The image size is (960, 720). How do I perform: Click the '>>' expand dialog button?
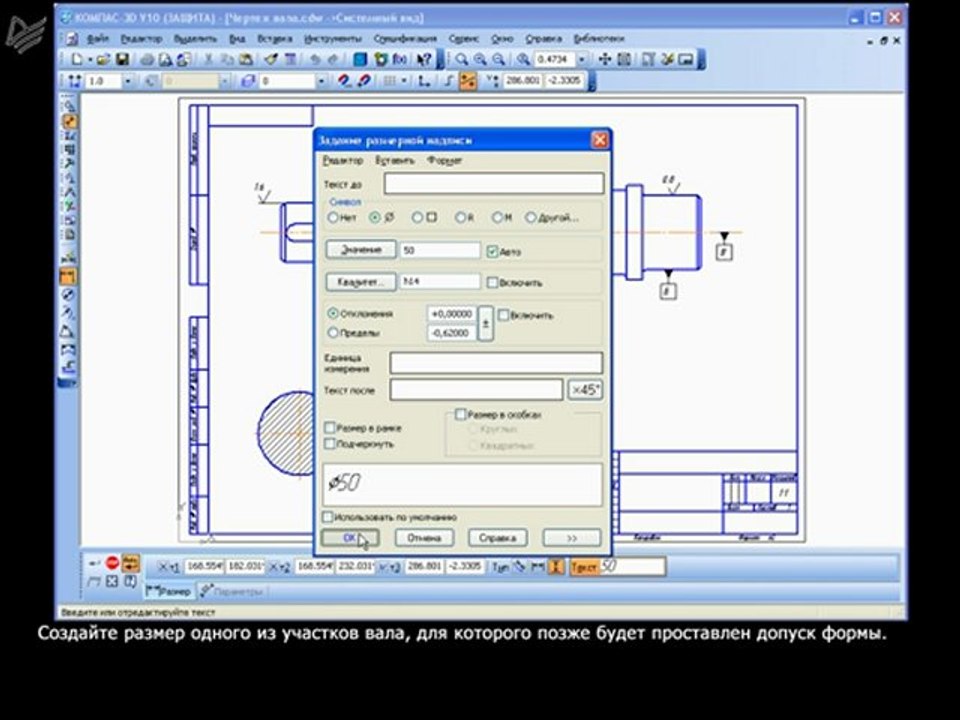(x=571, y=538)
